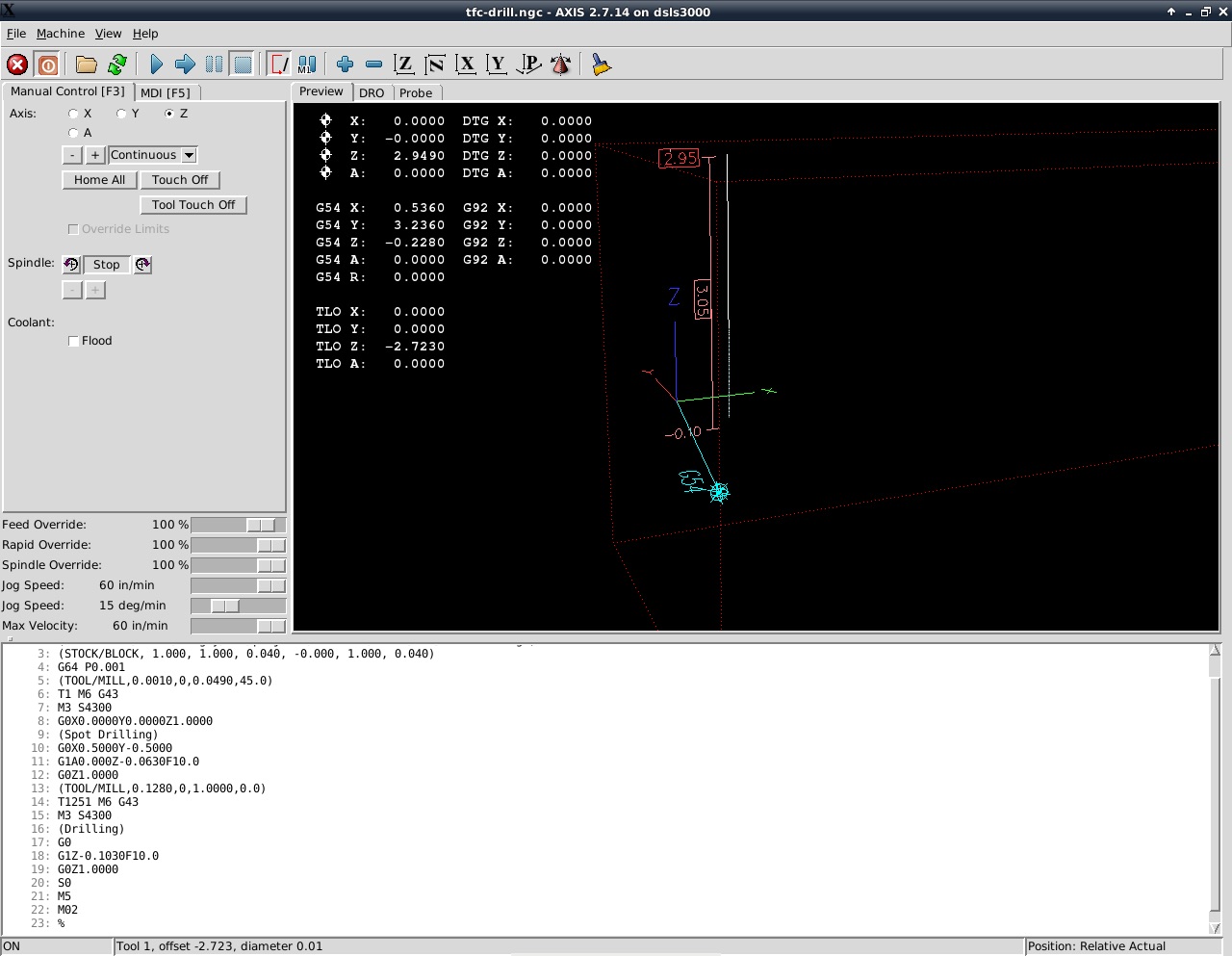Start spindle counterclockwise

point(71,265)
